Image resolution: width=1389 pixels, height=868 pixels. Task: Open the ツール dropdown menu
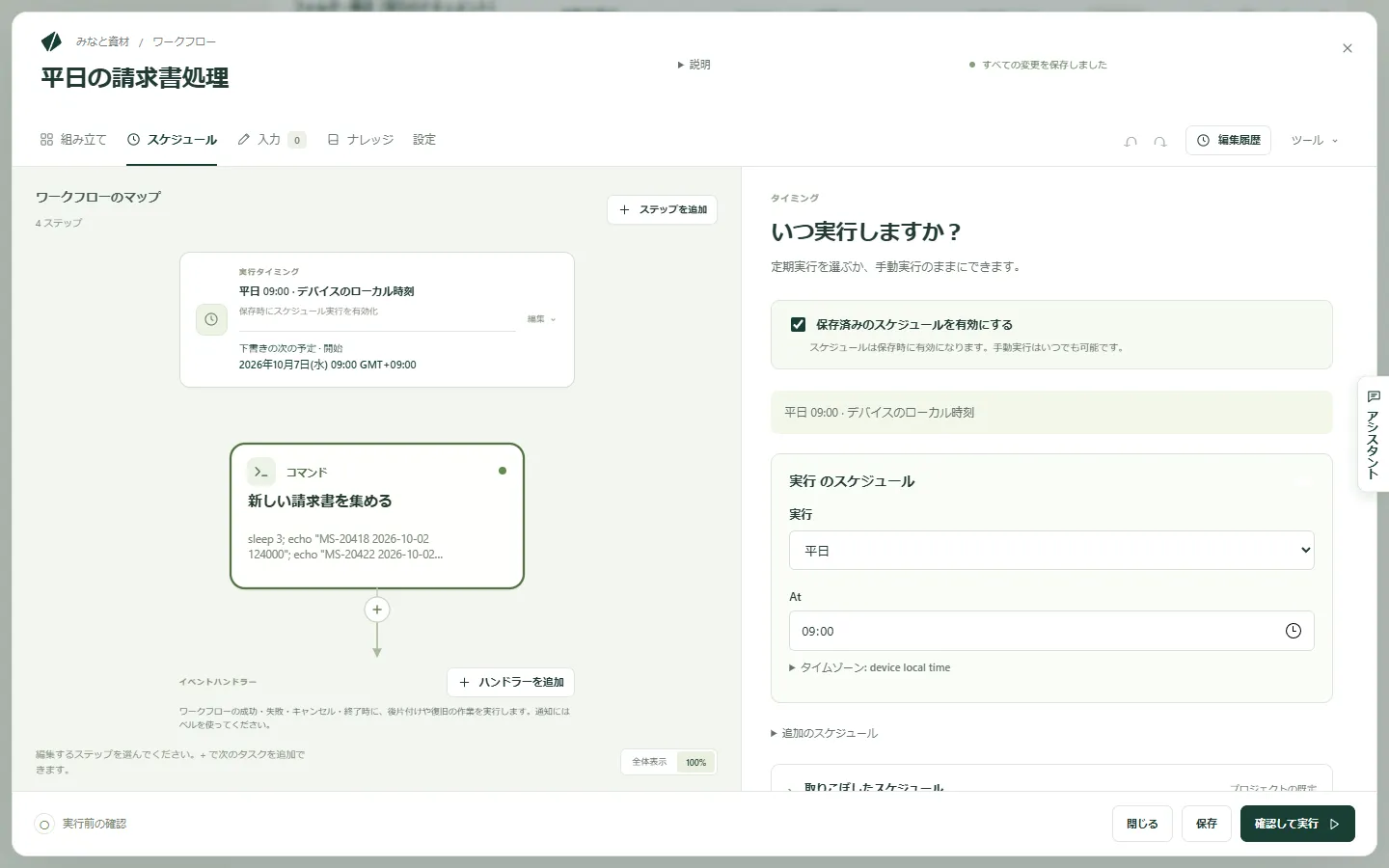point(1315,141)
